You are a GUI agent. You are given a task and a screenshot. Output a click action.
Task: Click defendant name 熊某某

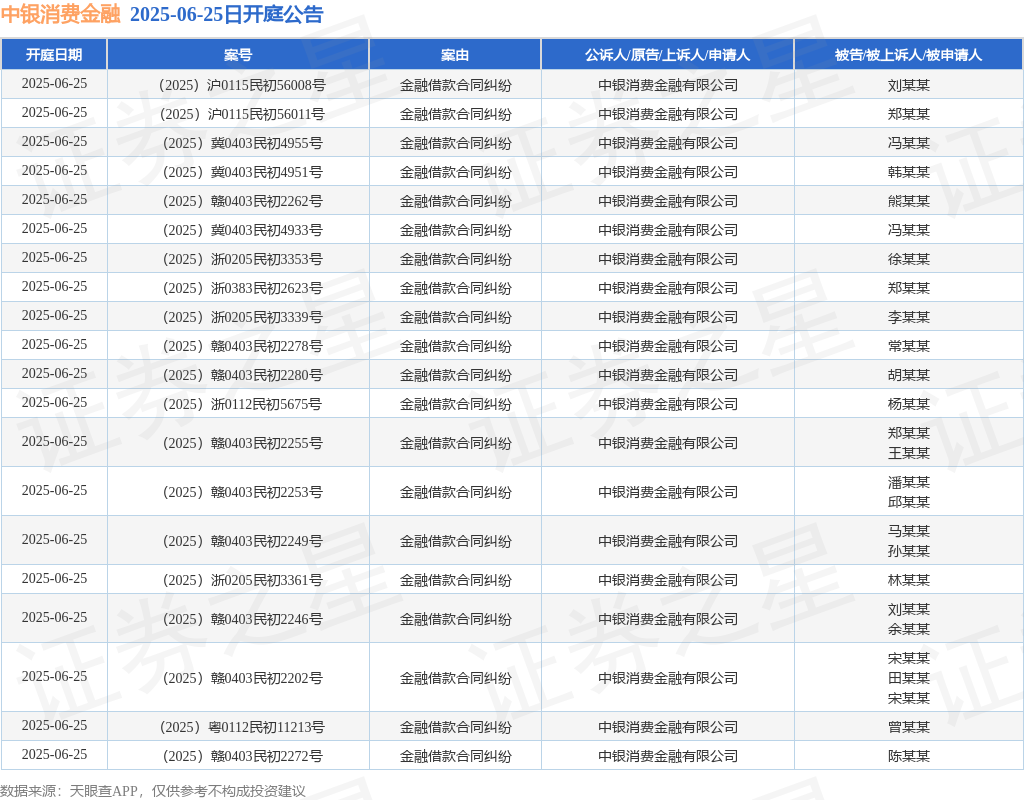(x=908, y=201)
